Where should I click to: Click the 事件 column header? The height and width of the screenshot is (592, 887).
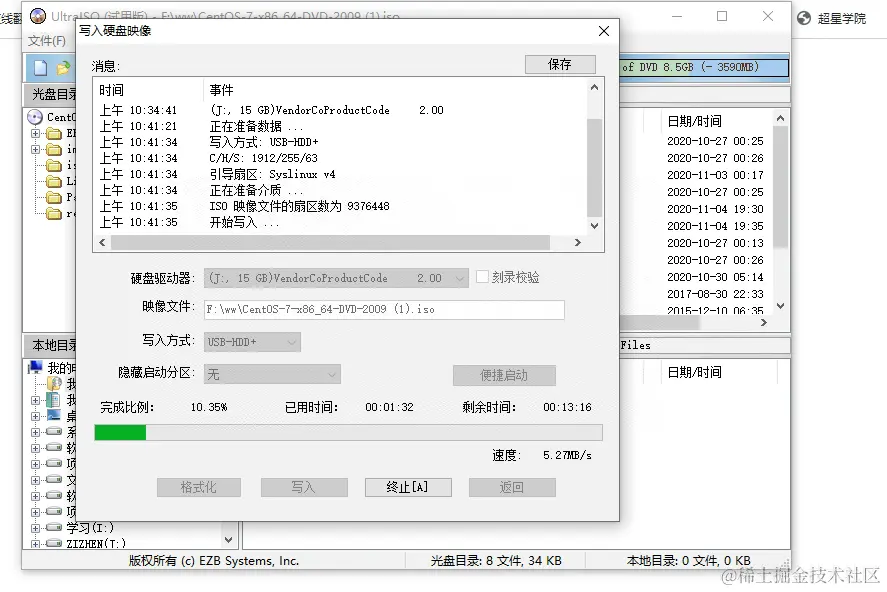pos(221,90)
